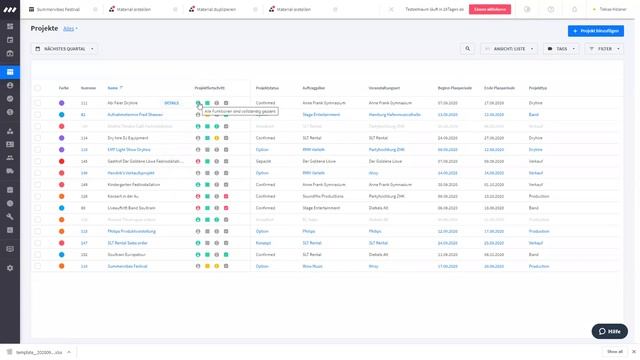Screen dimensions: 640x360
Task: Toggle the select-all checkbox in table header
Action: (38, 88)
